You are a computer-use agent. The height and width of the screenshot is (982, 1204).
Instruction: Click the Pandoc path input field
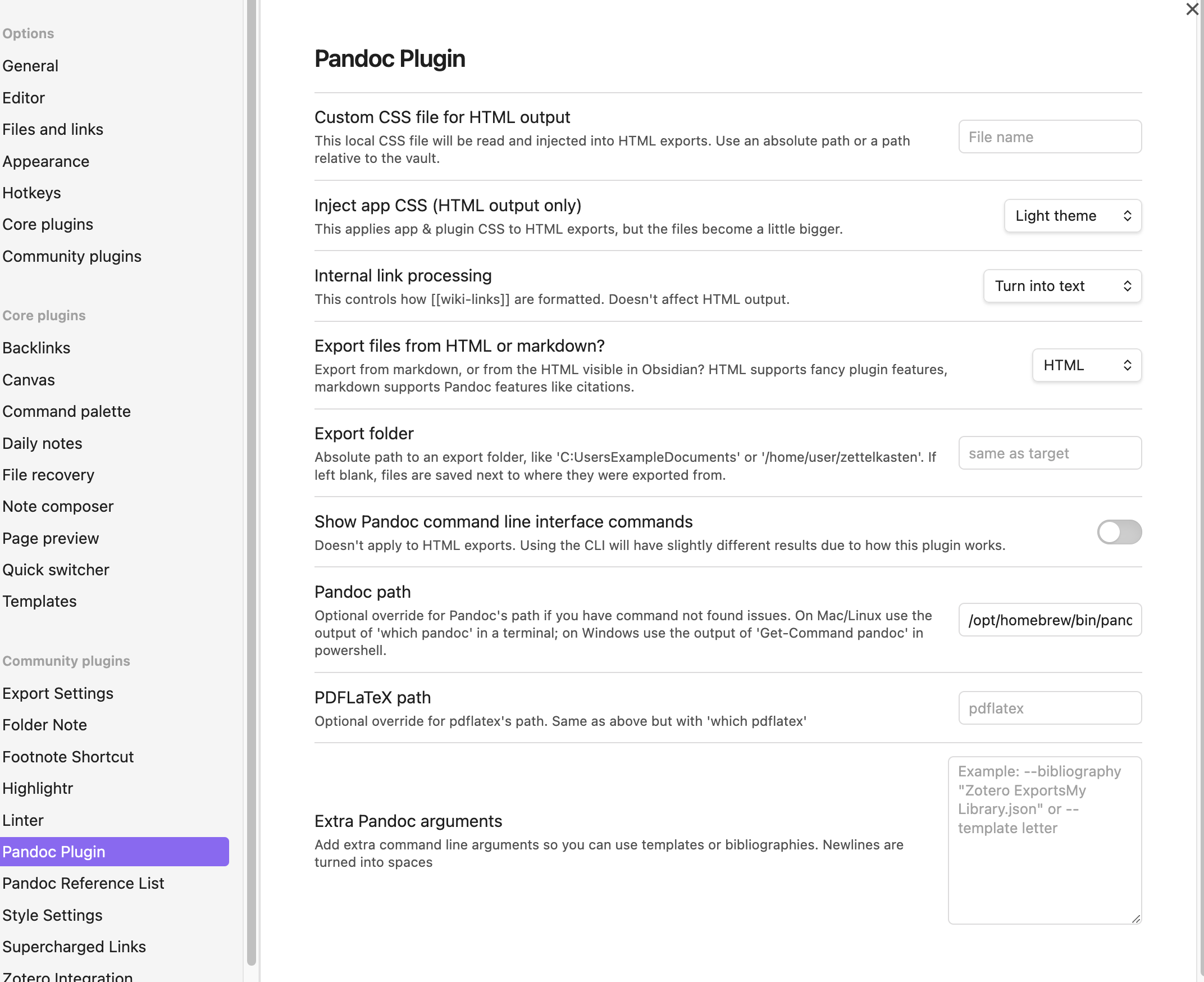click(1050, 620)
